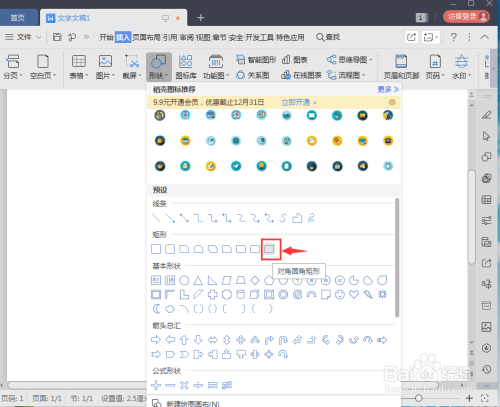Click the 查找 search button
Screen dimensions: 500x407
tap(328, 37)
